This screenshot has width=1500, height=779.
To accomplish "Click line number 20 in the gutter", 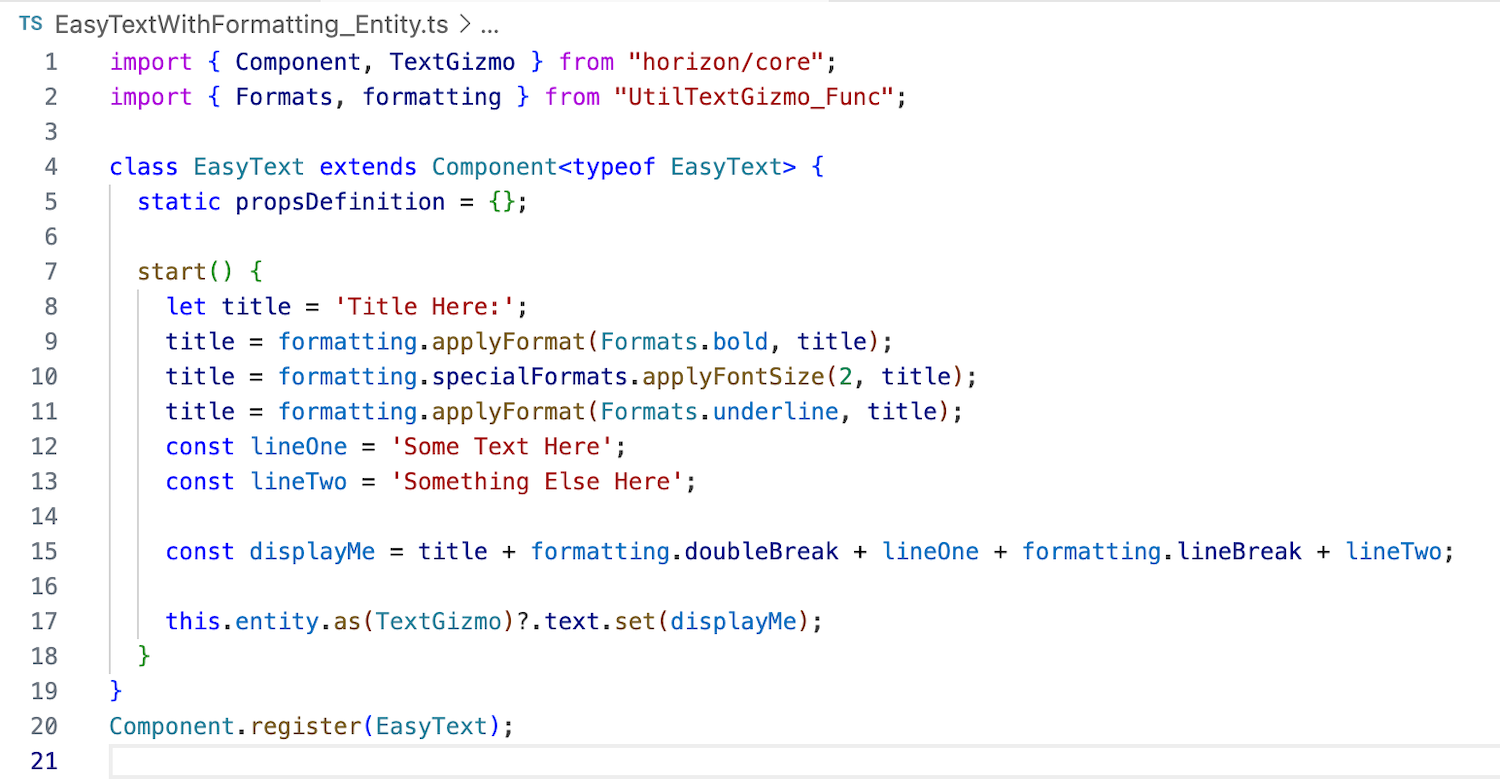I will 44,727.
